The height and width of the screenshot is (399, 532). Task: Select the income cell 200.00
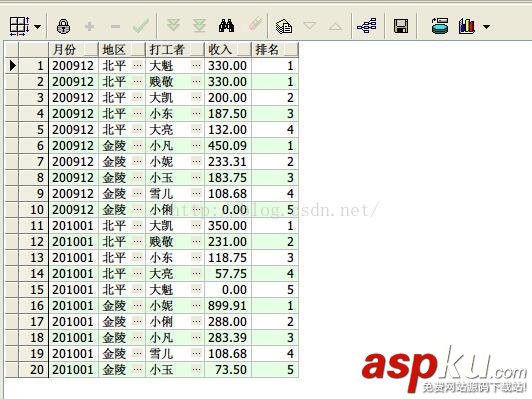coord(228,98)
